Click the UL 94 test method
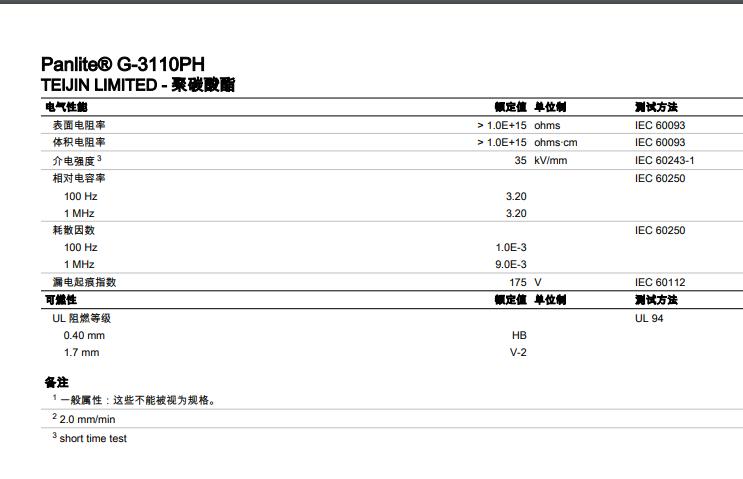 click(x=648, y=318)
